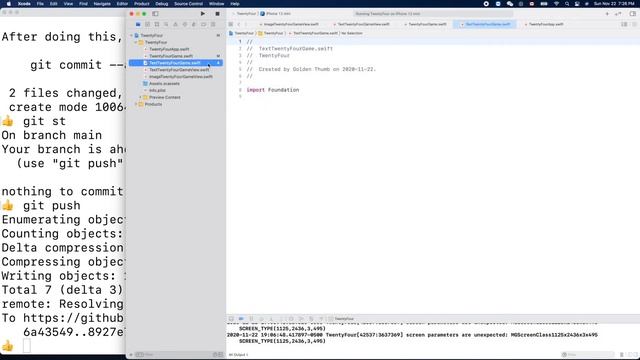The height and width of the screenshot is (360, 640).
Task: Collapse the TwentyFour project root
Action: 131,36
